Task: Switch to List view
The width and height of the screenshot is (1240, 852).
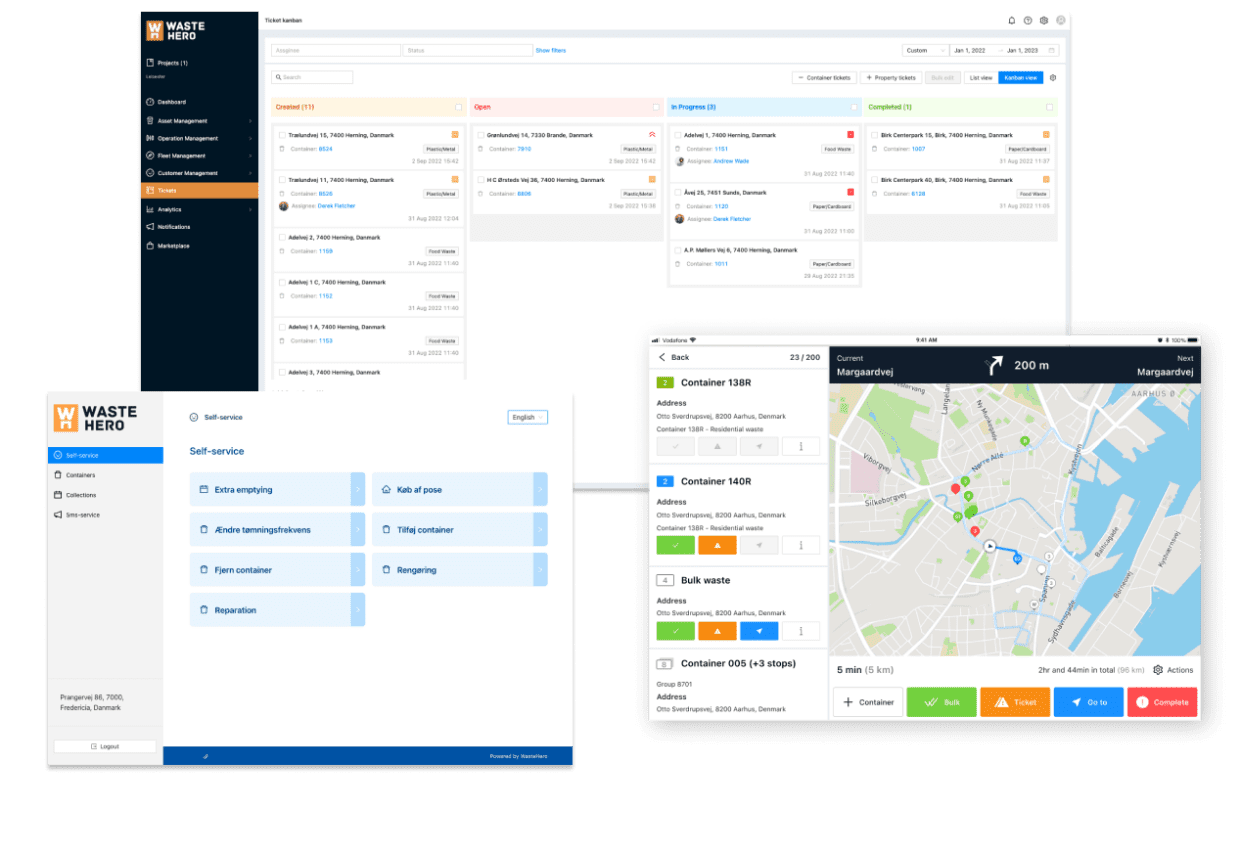Action: point(981,77)
